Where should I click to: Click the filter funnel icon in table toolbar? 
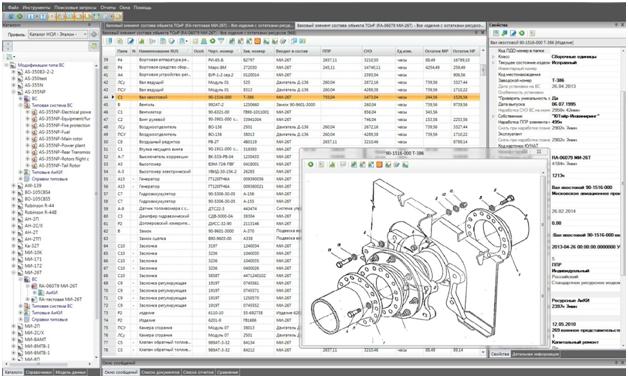(221, 41)
